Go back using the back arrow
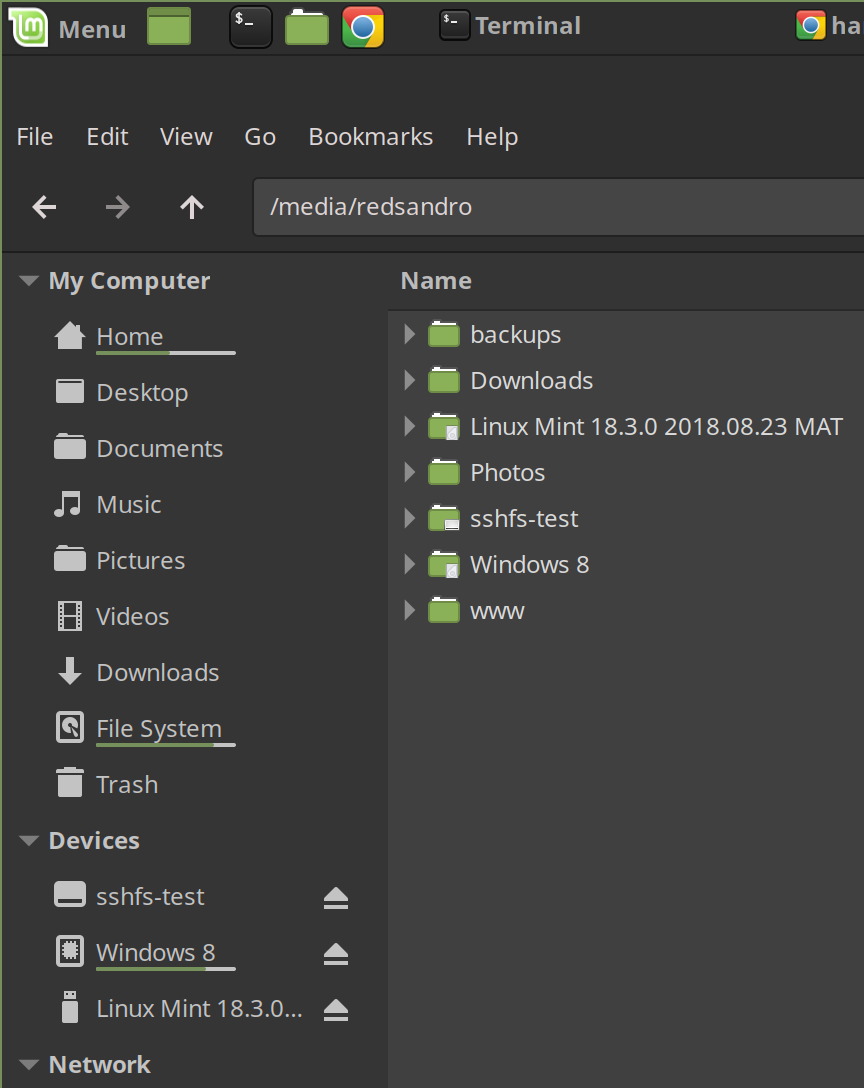Screen dimensions: 864x1088 (x=44, y=207)
